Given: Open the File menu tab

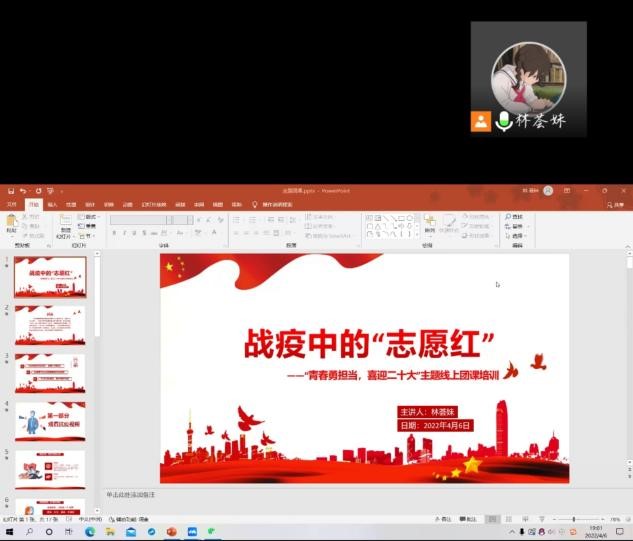Looking at the screenshot, I should pyautogui.click(x=12, y=204).
